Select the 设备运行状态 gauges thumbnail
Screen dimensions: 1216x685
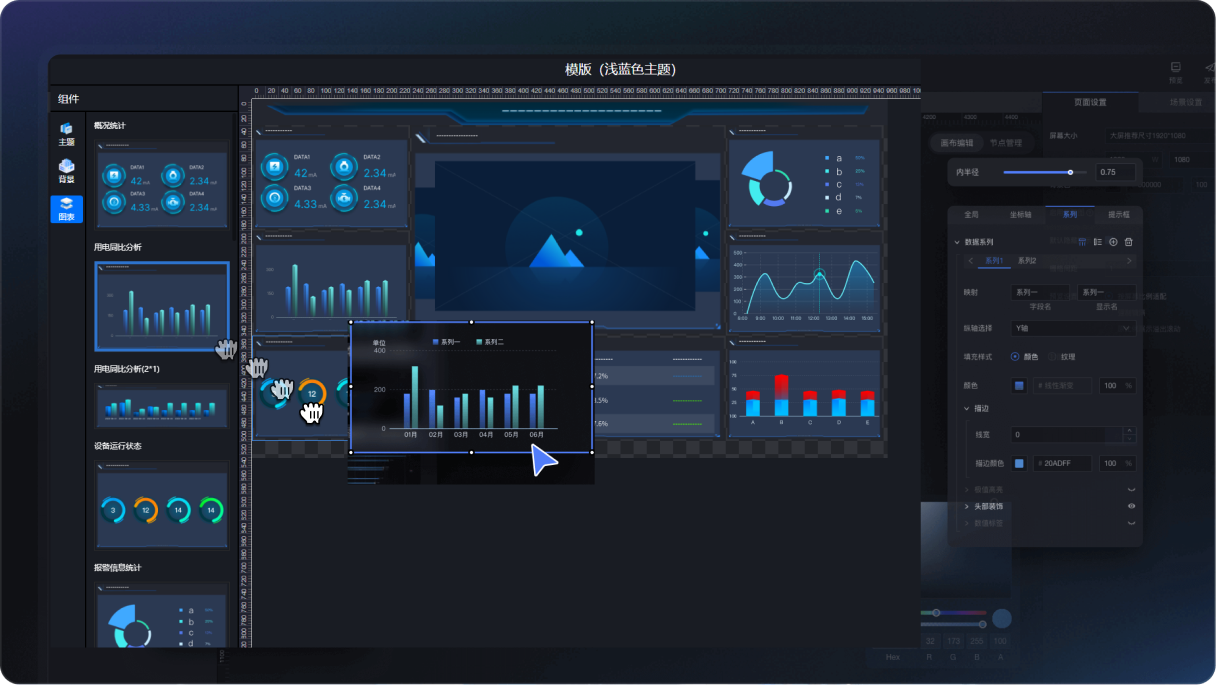tap(161, 505)
